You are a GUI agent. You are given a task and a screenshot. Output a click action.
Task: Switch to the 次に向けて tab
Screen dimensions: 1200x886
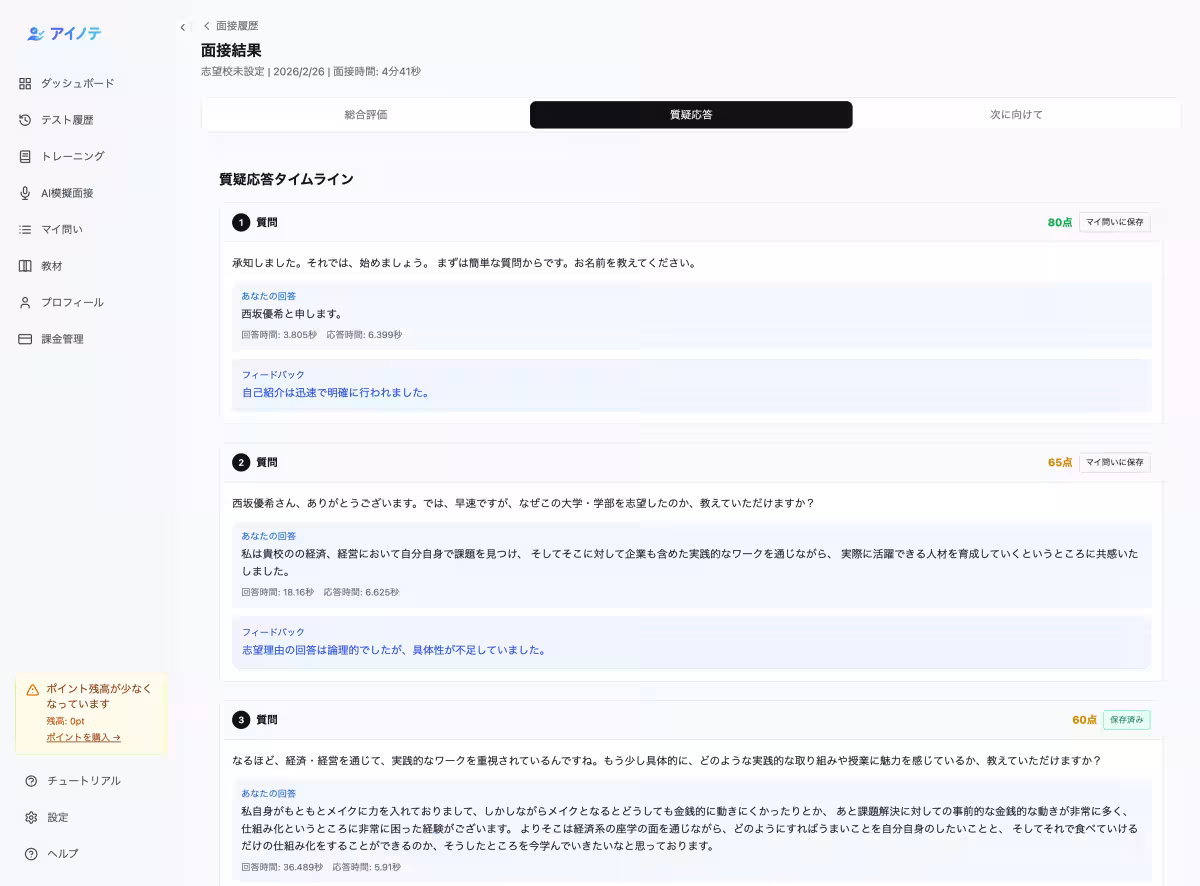tap(1016, 114)
